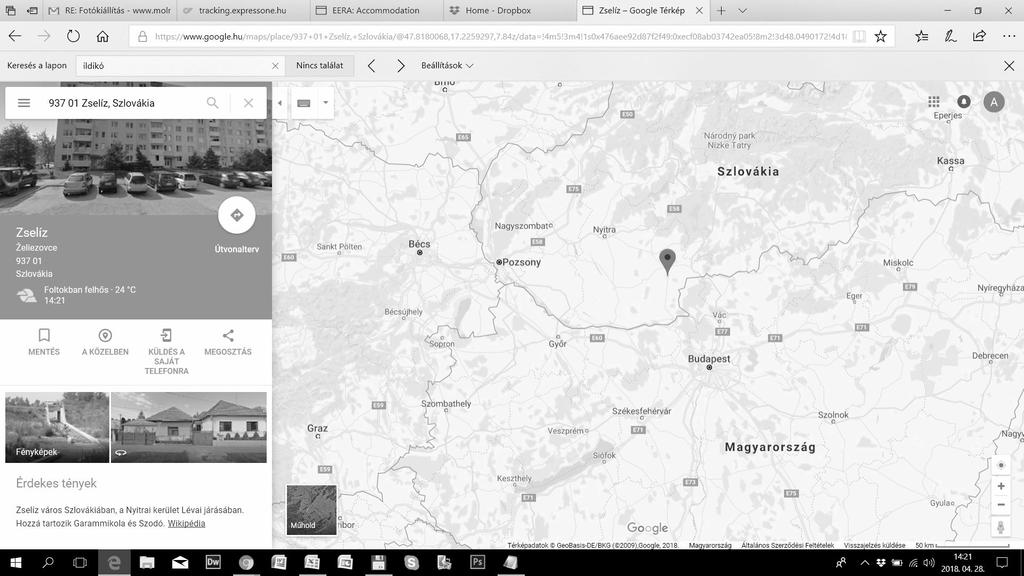
Task: Close the Zselíz Google Térkép tab
Action: pos(699,10)
